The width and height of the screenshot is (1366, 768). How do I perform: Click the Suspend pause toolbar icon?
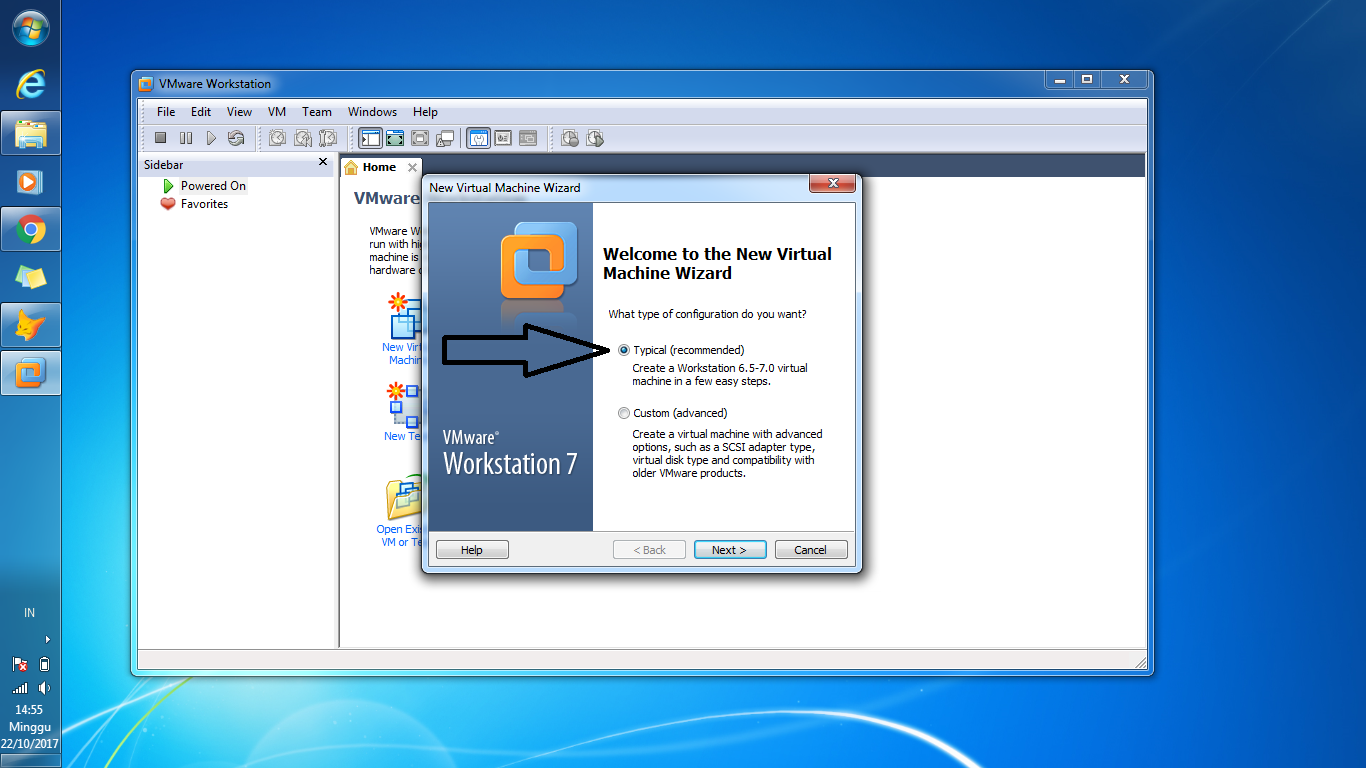pos(186,138)
